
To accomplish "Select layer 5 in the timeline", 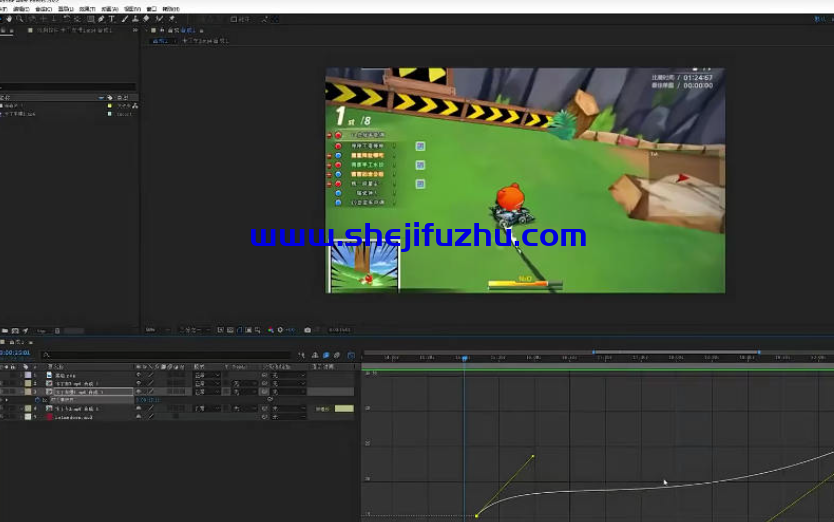I will pos(74,417).
